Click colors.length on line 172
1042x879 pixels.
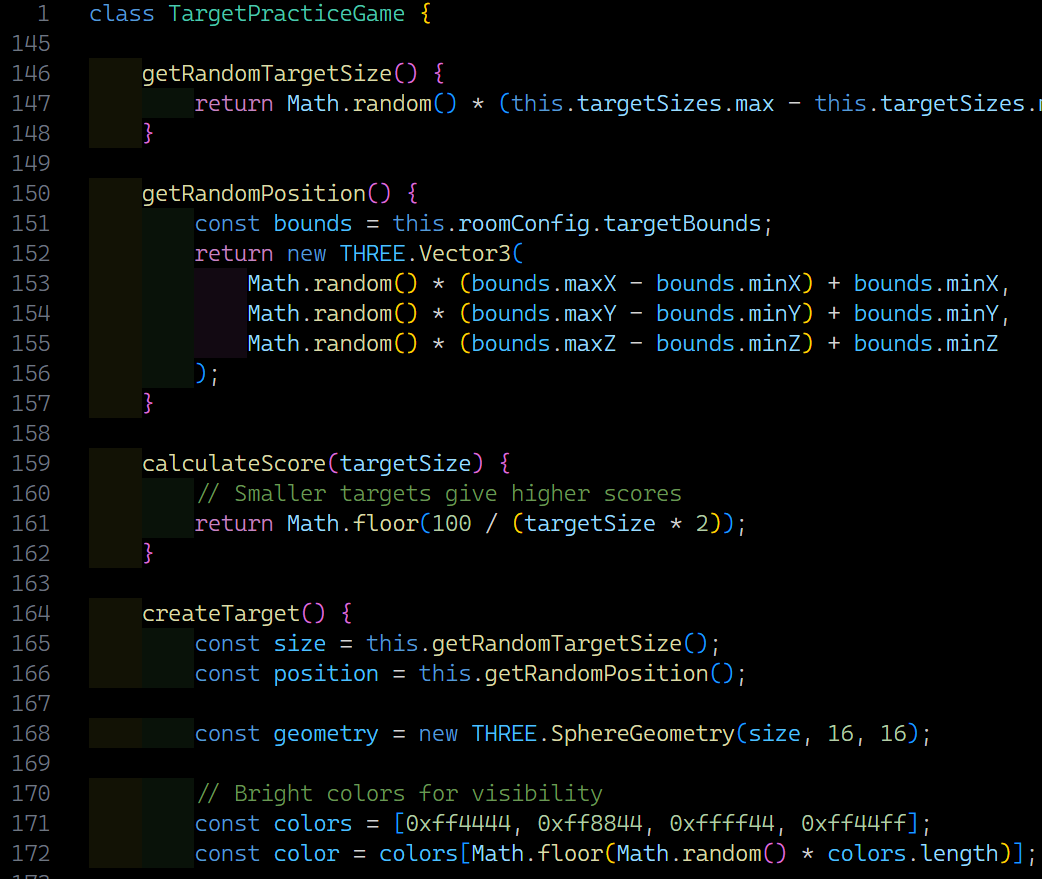[914, 854]
